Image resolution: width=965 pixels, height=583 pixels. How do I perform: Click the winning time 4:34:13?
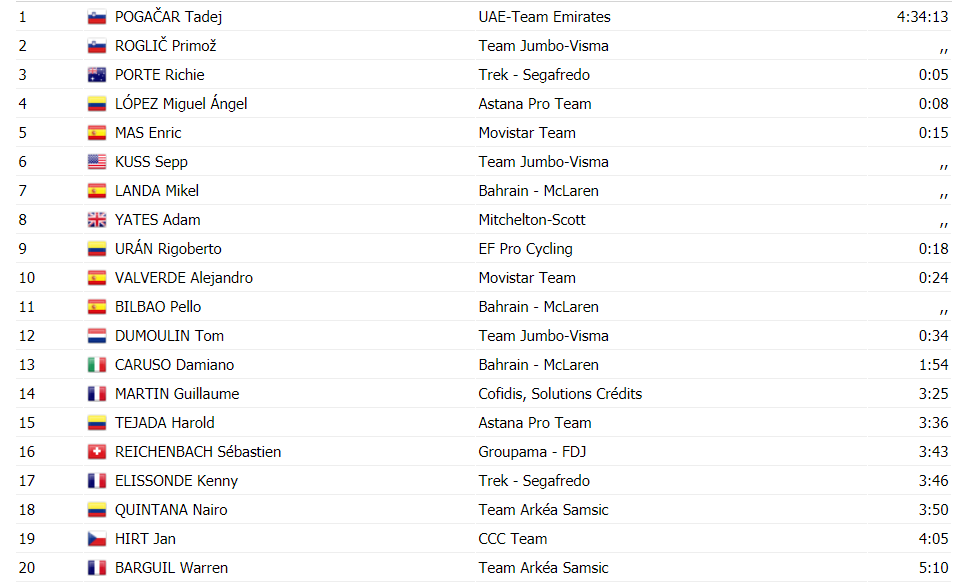tap(922, 17)
